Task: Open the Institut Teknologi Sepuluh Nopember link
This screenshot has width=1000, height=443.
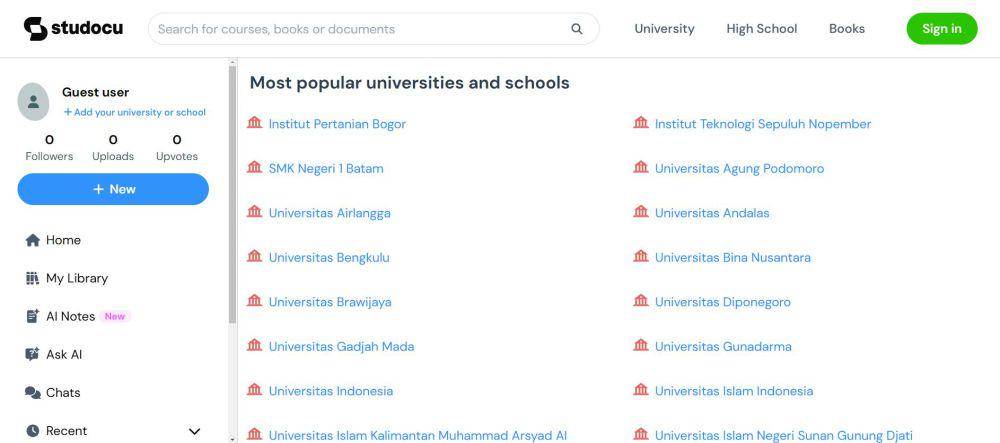Action: (763, 124)
